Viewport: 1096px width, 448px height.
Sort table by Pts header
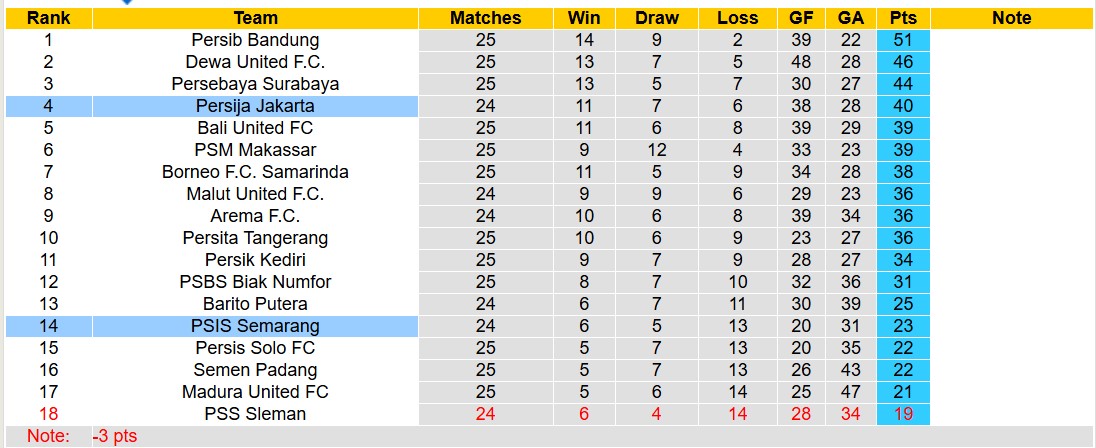903,18
